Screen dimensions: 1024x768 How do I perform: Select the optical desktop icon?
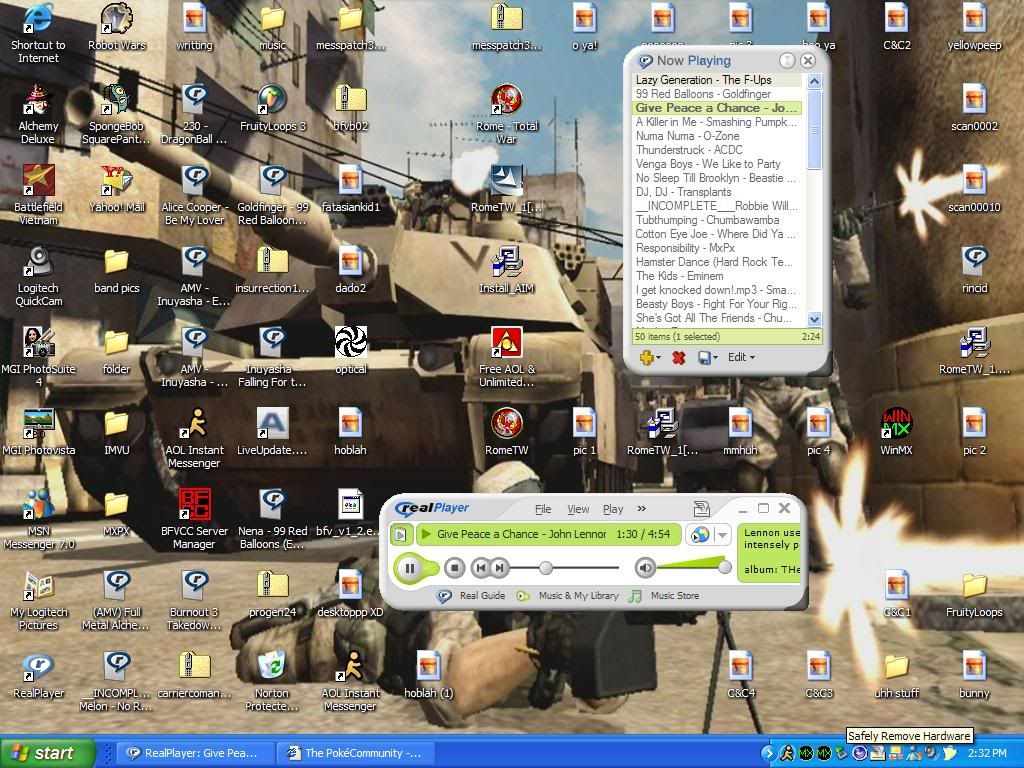coord(351,351)
